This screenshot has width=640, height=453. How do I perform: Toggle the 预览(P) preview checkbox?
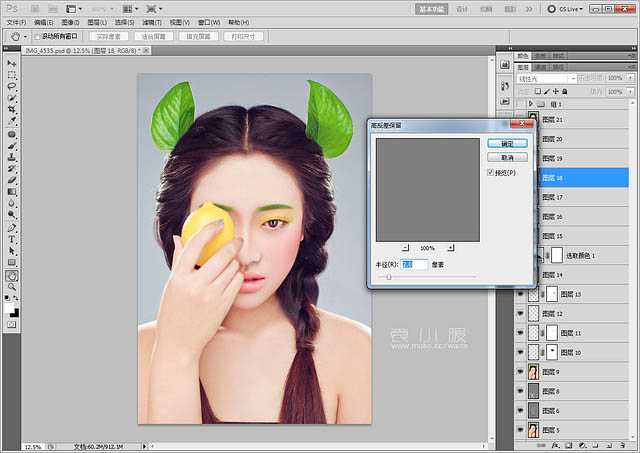(x=491, y=173)
